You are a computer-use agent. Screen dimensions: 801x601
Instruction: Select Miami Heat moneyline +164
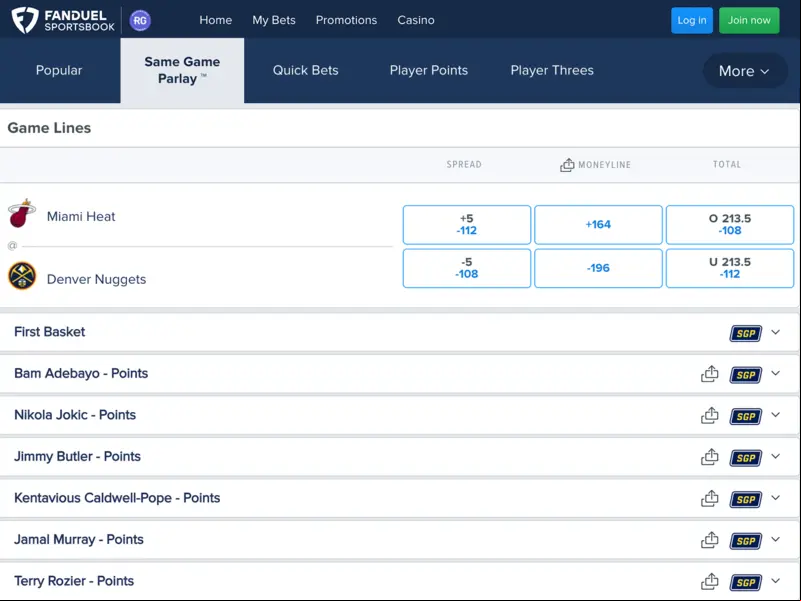(598, 225)
